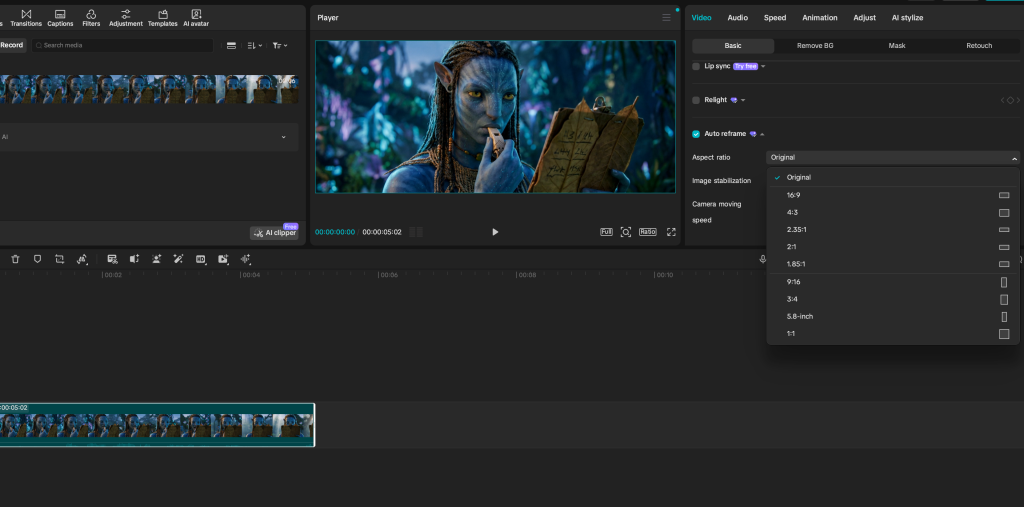Click the AI portrait person icon in toolbar
This screenshot has width=1024, height=507.
click(x=157, y=259)
